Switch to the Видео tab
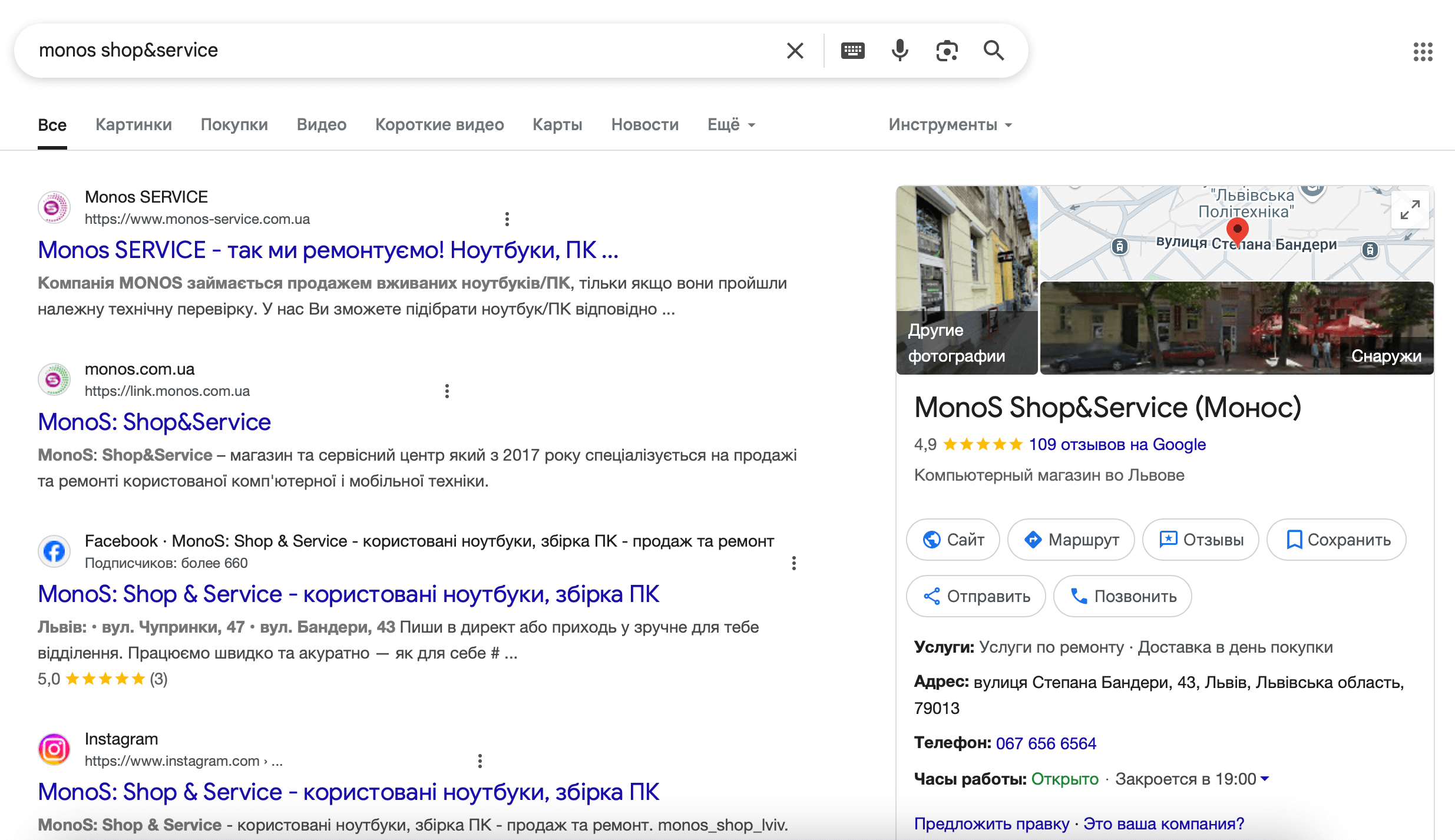This screenshot has width=1455, height=840. (322, 125)
